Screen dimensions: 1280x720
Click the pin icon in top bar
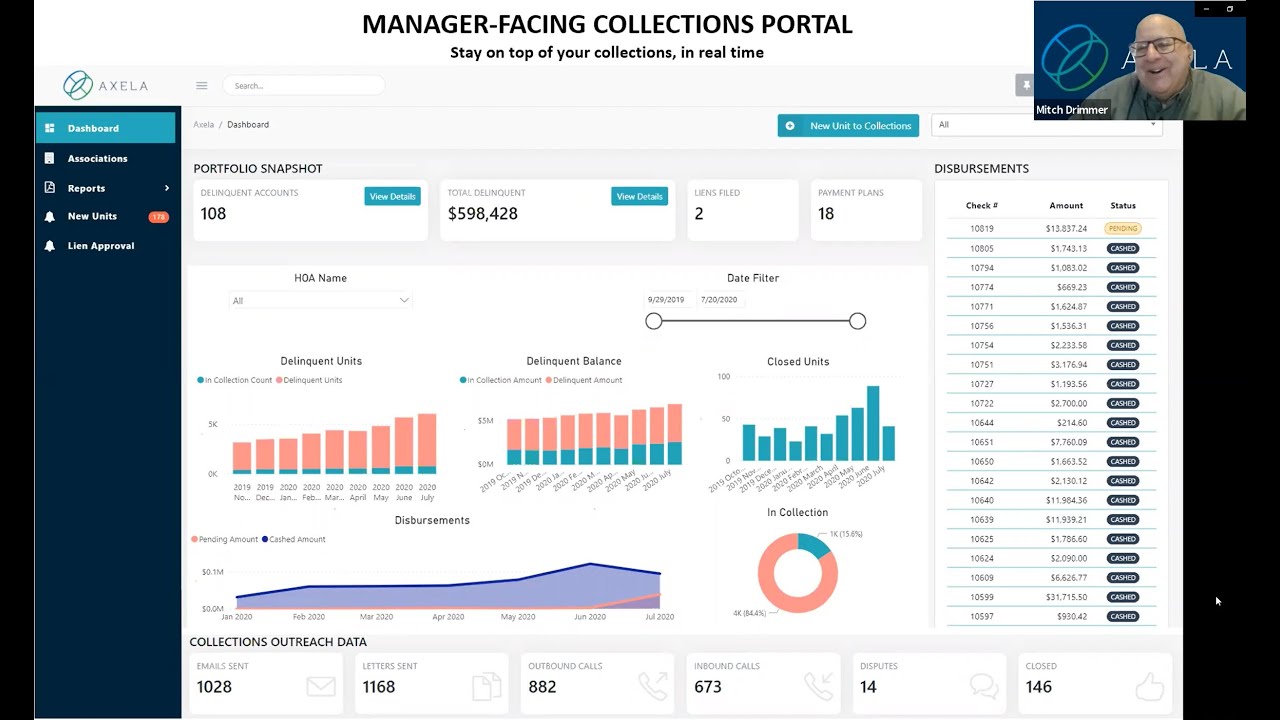click(1024, 86)
